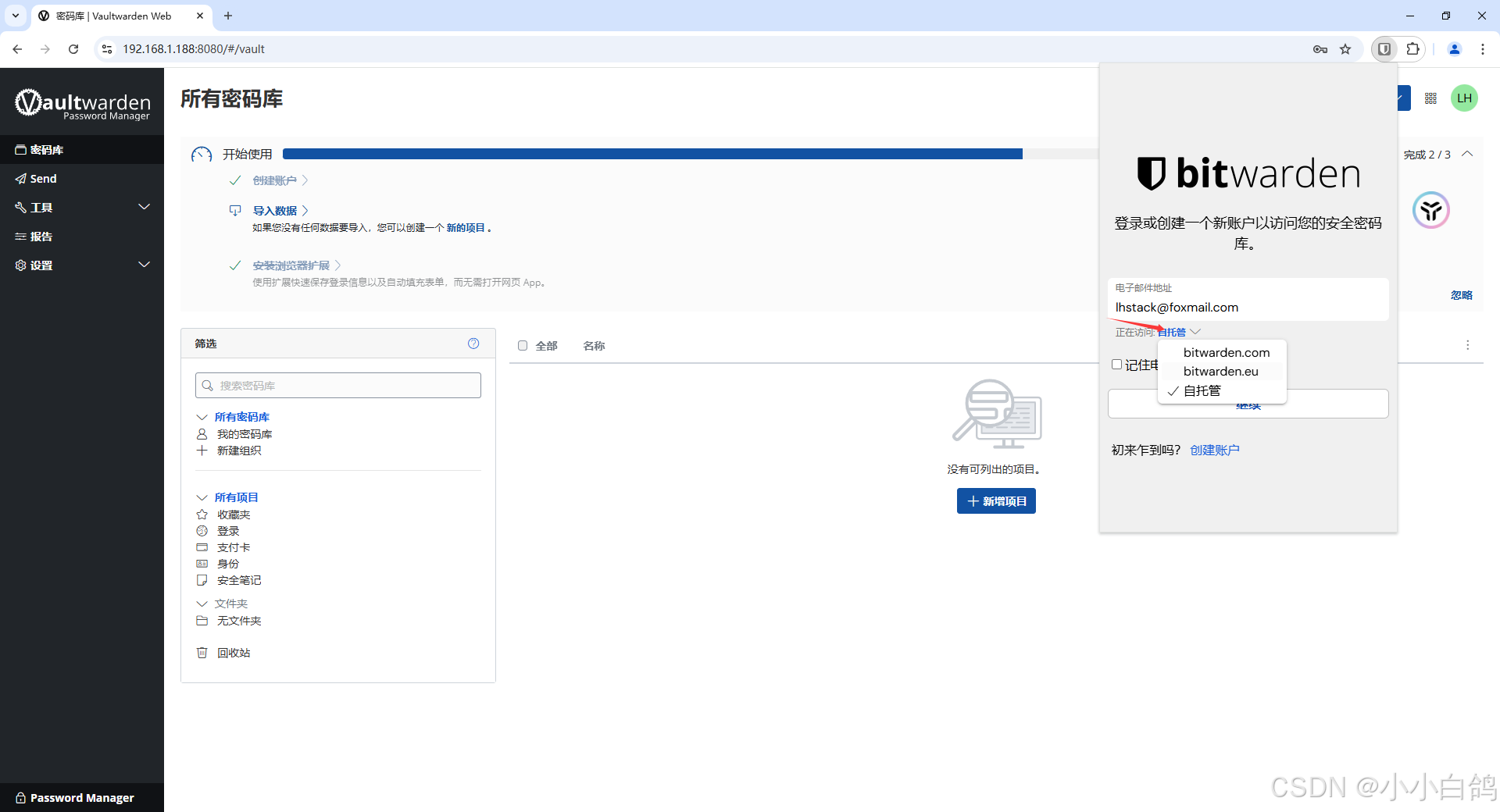Open the vault list three-dot options menu
1500x812 pixels.
pos(1467,345)
